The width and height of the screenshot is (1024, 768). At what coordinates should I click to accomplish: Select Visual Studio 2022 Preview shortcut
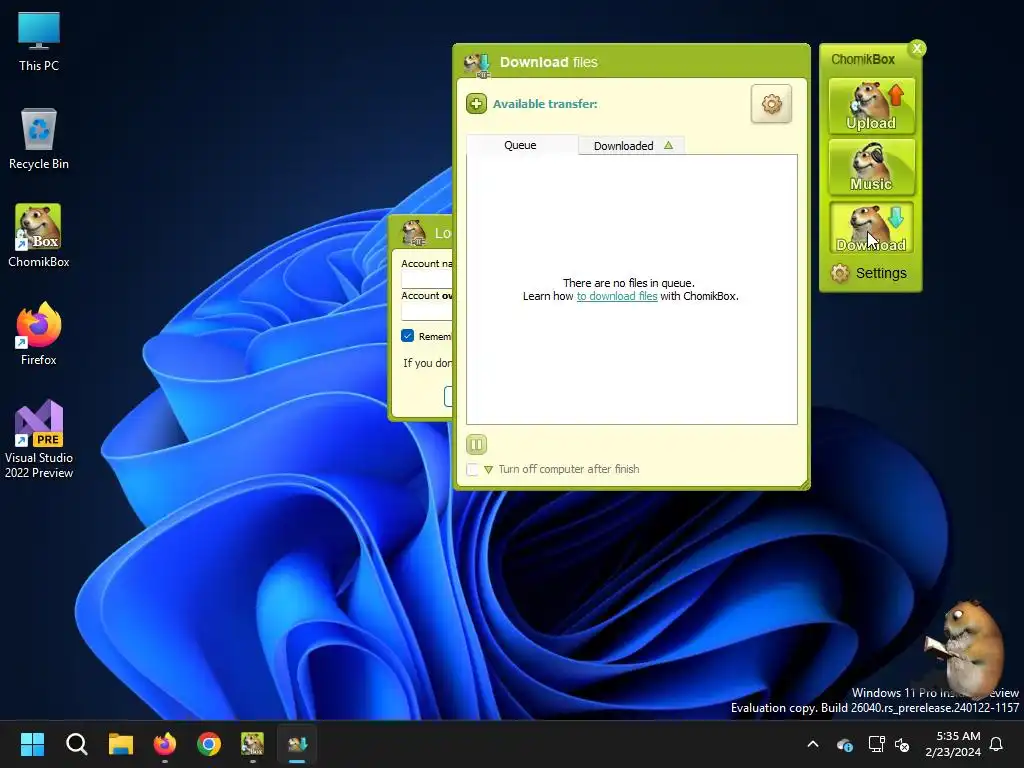click(39, 439)
